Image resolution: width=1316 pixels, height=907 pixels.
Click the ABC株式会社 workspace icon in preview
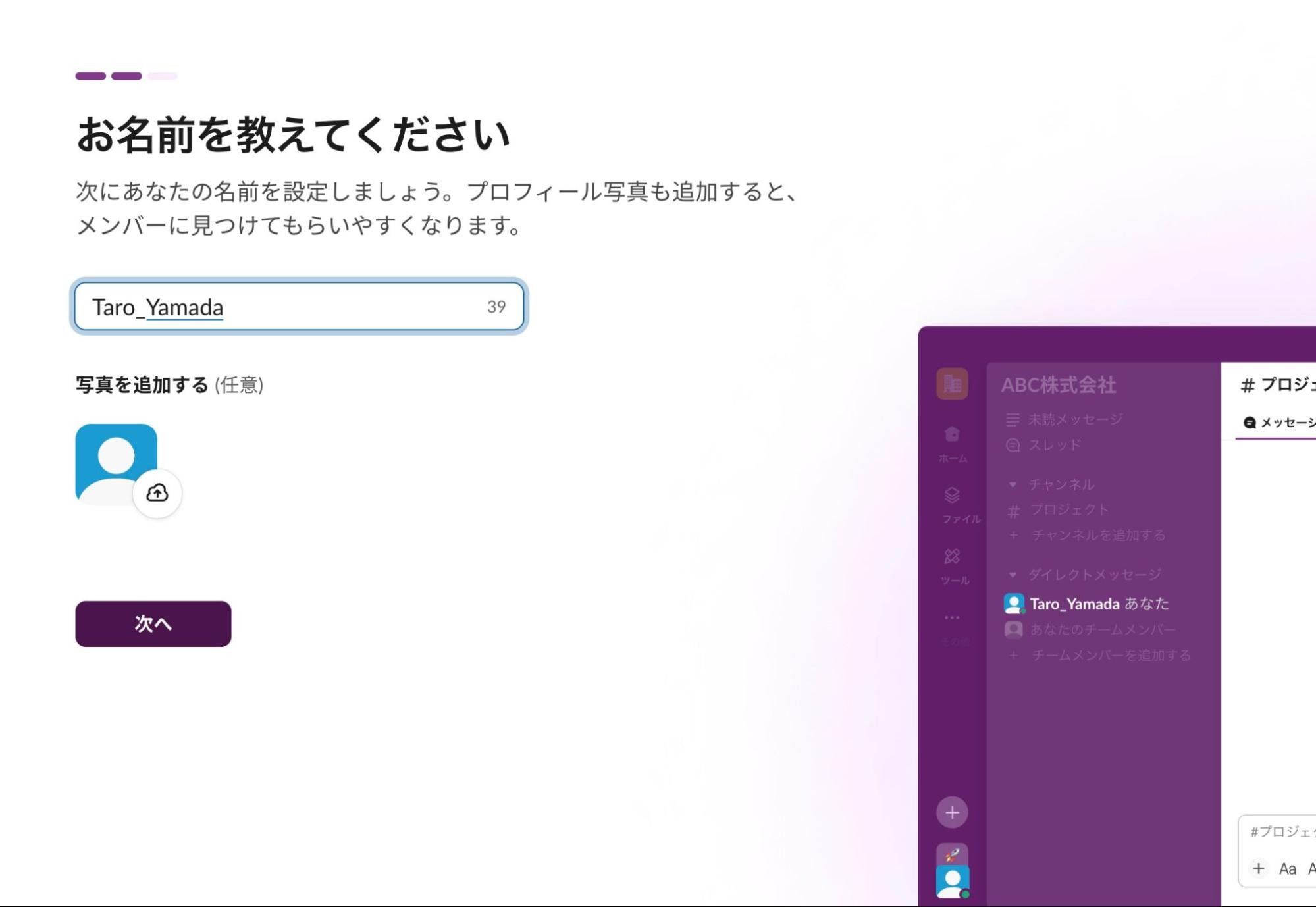click(x=952, y=384)
